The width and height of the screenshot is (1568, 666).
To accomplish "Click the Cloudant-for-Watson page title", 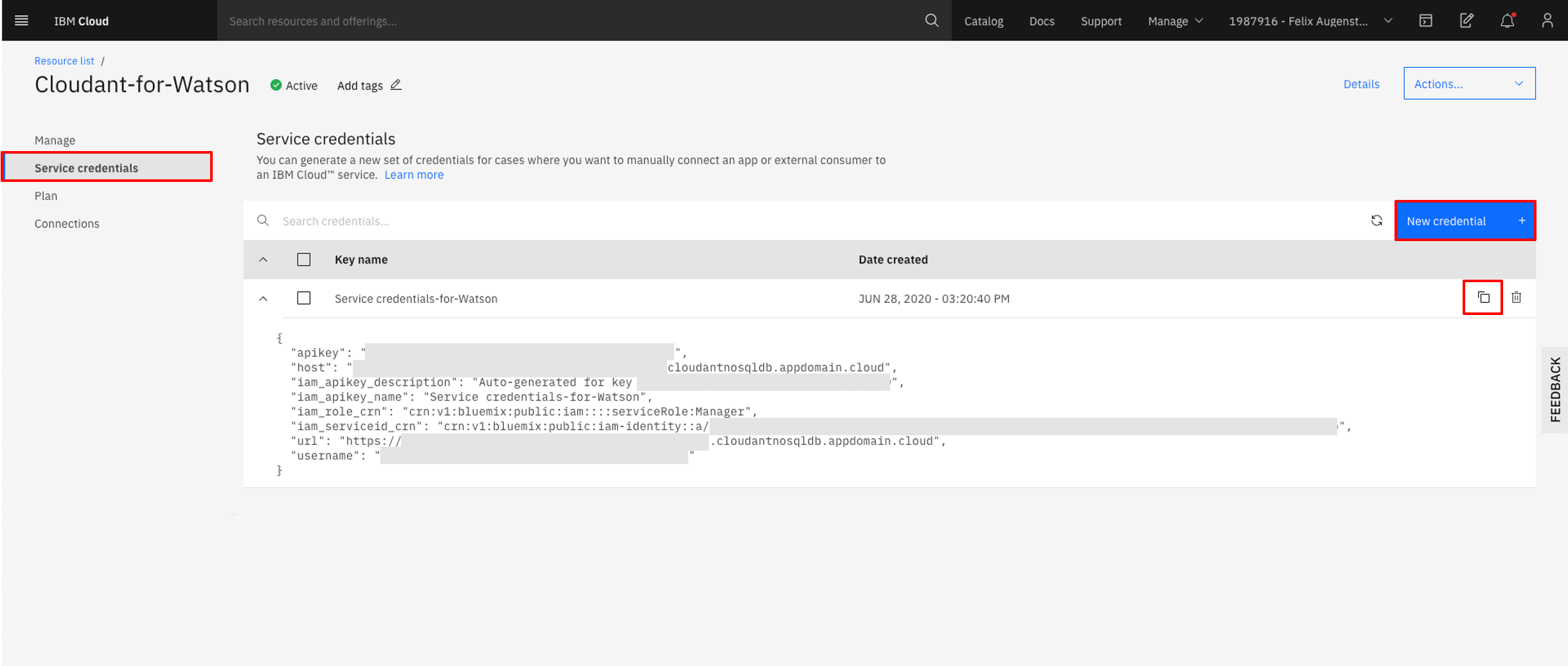I will pyautogui.click(x=142, y=84).
